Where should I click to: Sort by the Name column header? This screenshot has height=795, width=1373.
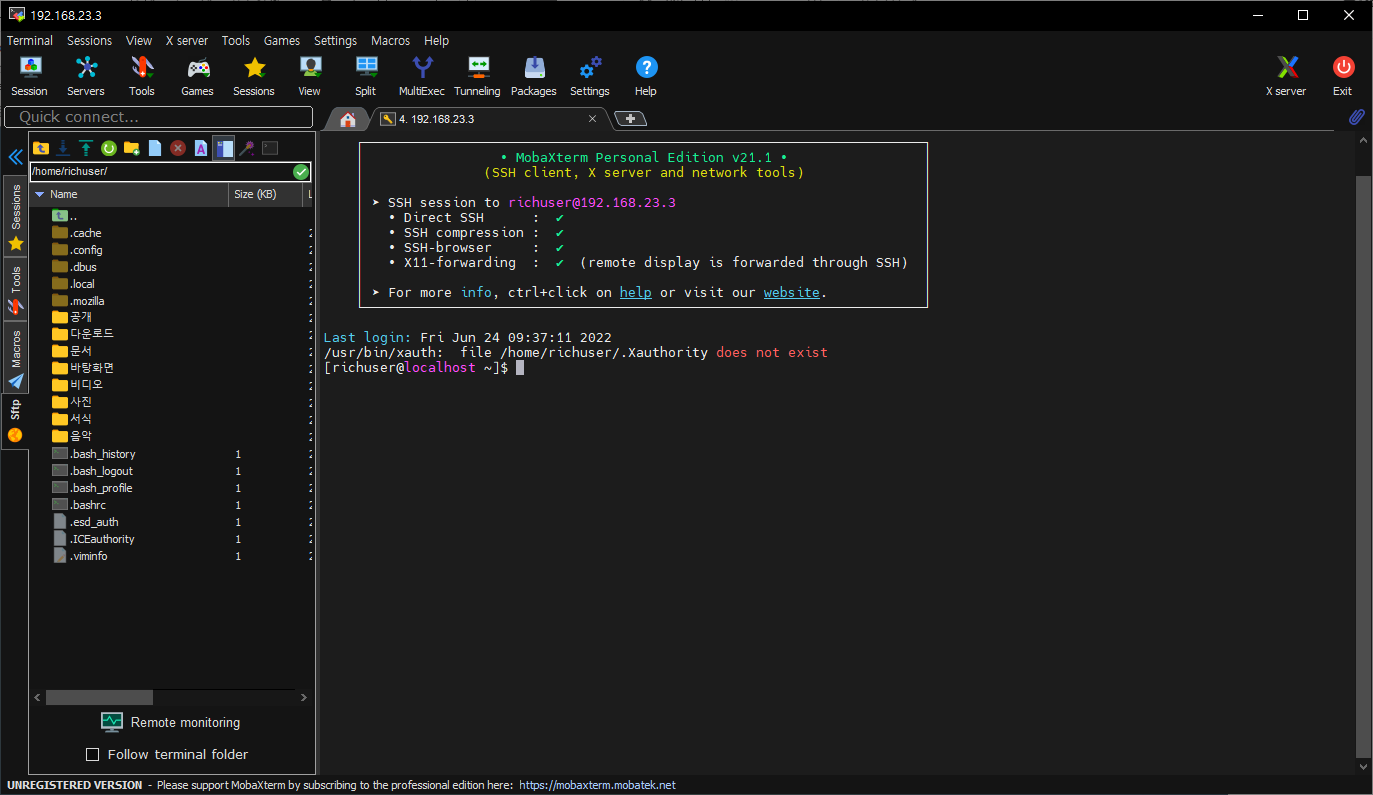[130, 194]
